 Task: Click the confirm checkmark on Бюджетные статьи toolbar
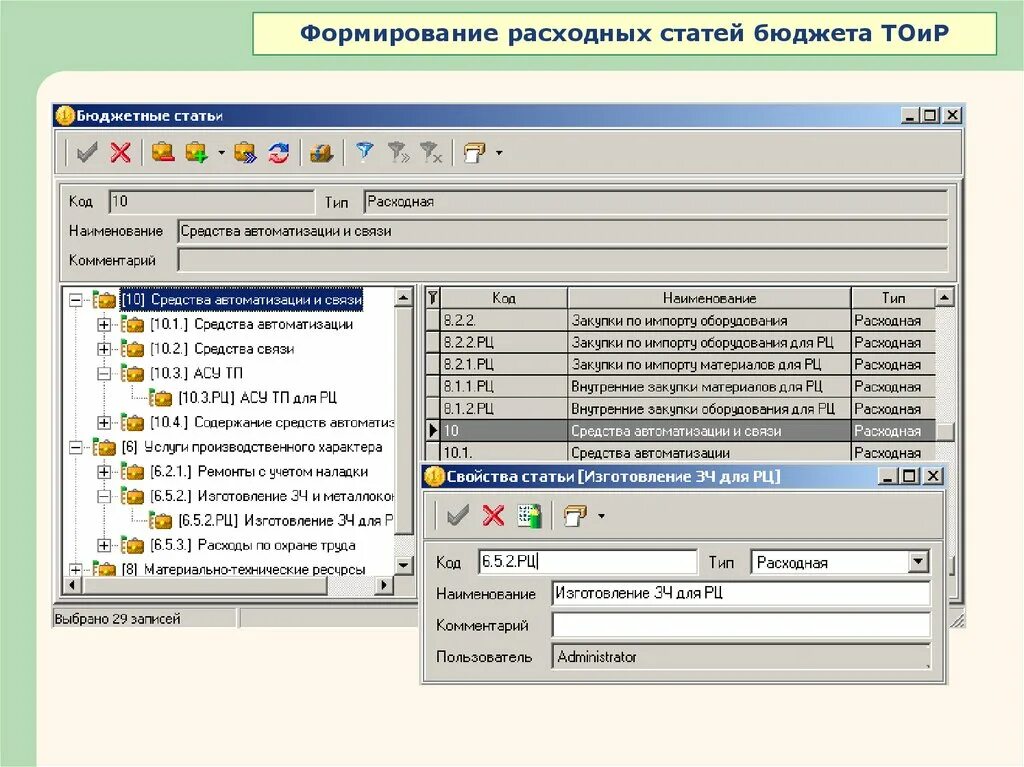pos(85,152)
